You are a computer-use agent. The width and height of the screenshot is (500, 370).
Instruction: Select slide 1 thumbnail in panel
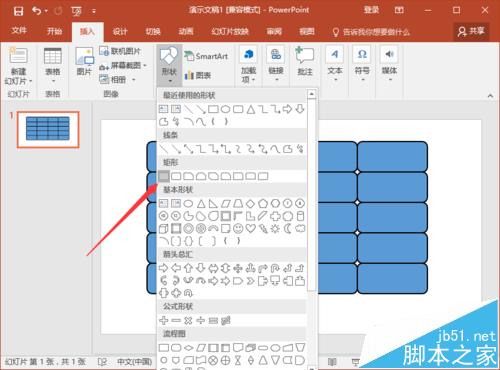[48, 129]
